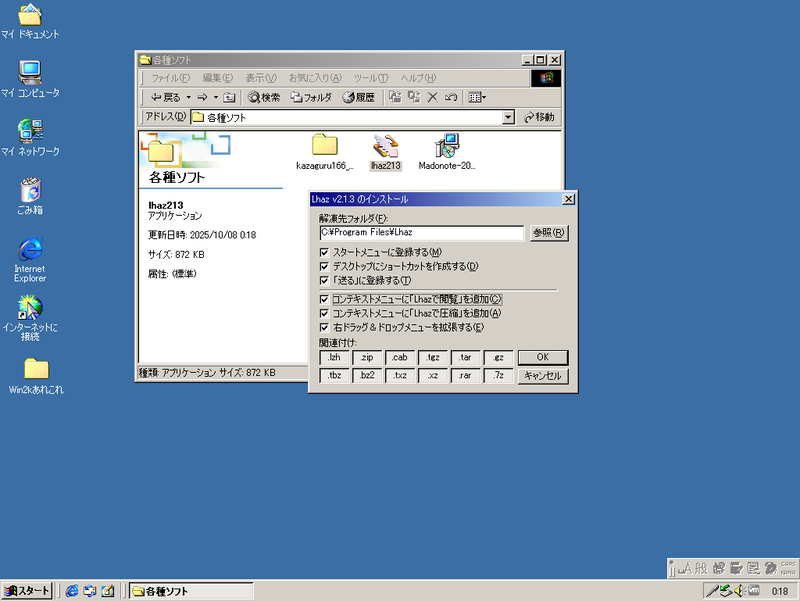Open the スタート menu button
The height and width of the screenshot is (601, 800).
(x=27, y=591)
